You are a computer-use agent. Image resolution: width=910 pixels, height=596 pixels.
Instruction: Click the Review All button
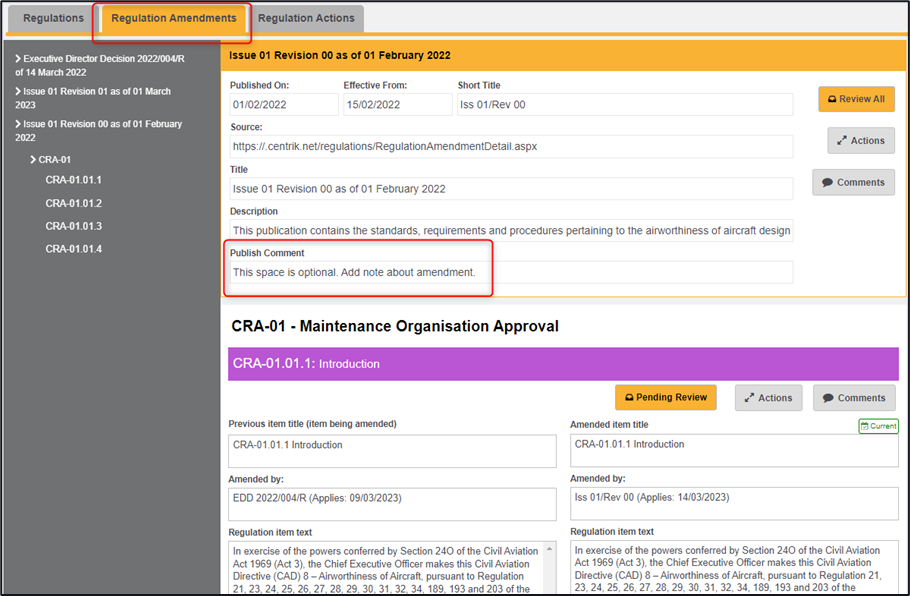click(x=856, y=99)
